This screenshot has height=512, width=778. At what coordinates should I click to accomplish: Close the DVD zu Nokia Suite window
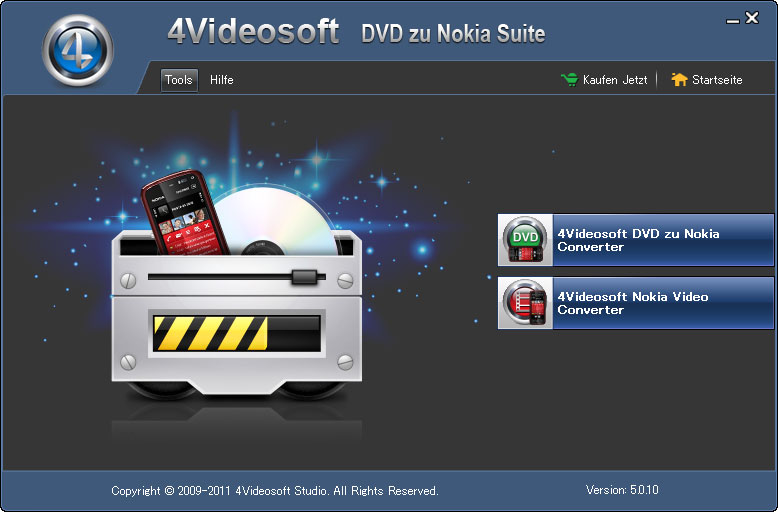752,18
